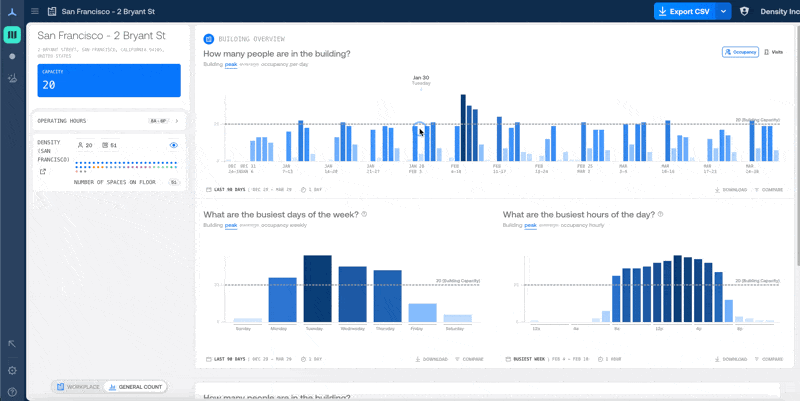This screenshot has height=401, width=800.
Task: Compare the busiest hours of day chart
Action: point(768,359)
